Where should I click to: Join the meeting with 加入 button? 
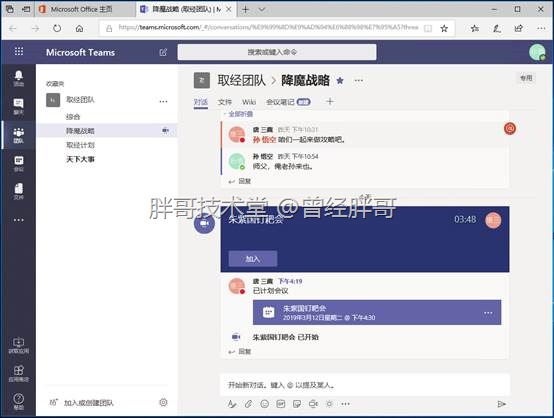[x=253, y=259]
